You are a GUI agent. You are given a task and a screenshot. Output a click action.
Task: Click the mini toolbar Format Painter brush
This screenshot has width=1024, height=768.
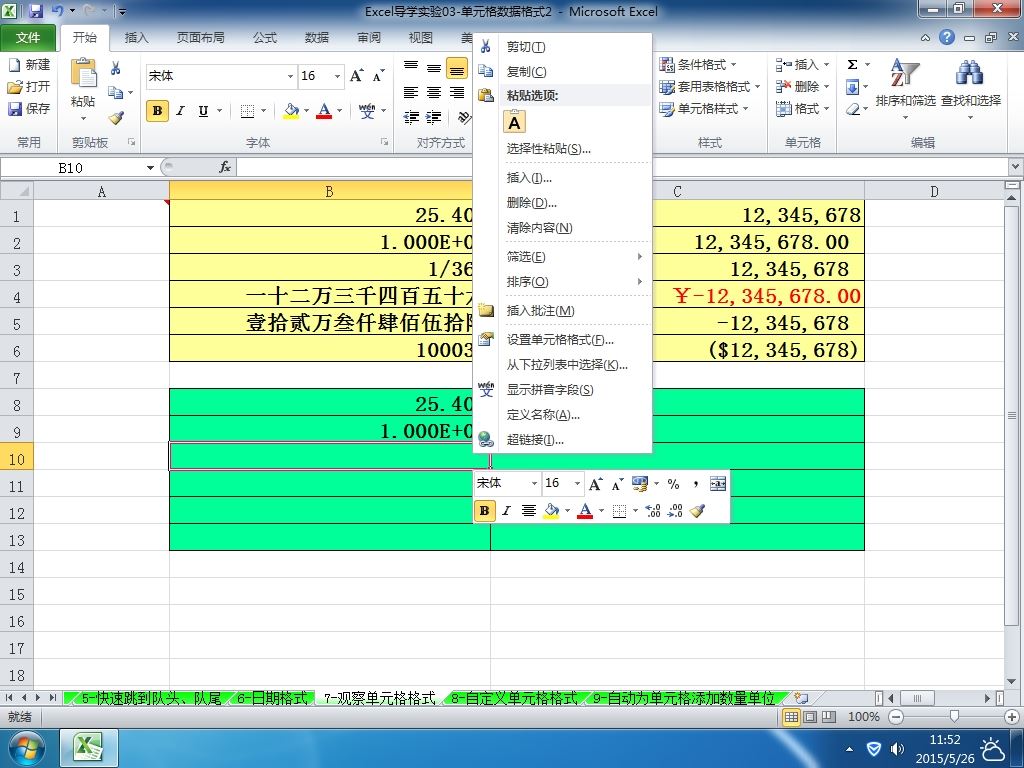coord(697,511)
